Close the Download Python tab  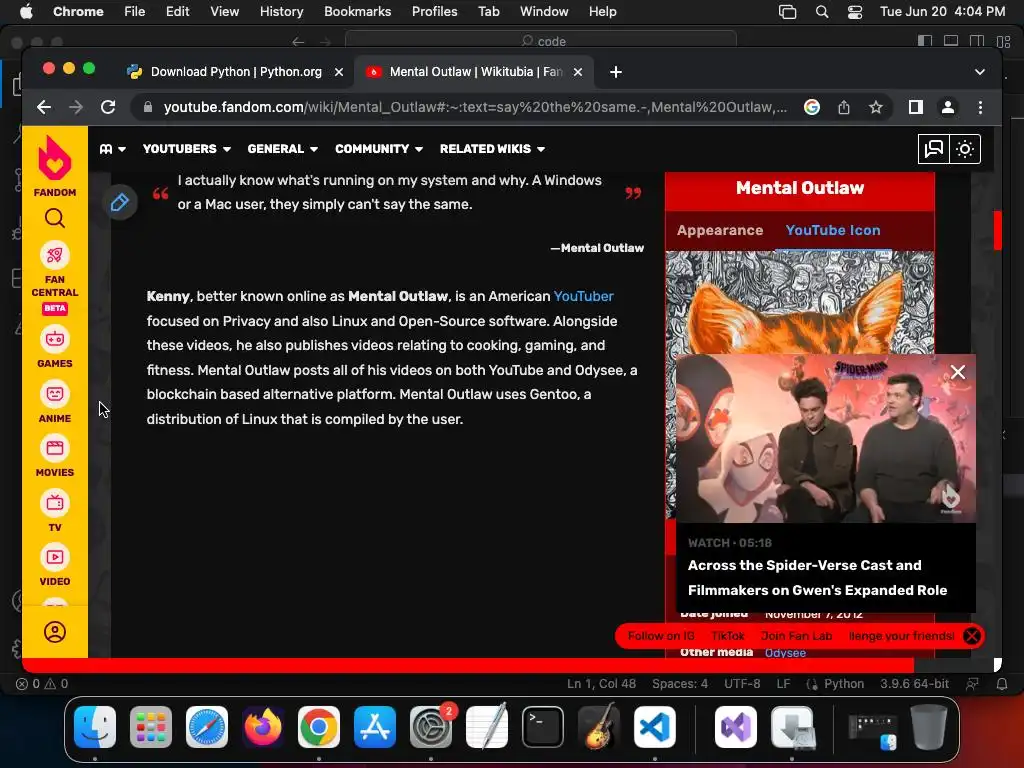[x=339, y=72]
